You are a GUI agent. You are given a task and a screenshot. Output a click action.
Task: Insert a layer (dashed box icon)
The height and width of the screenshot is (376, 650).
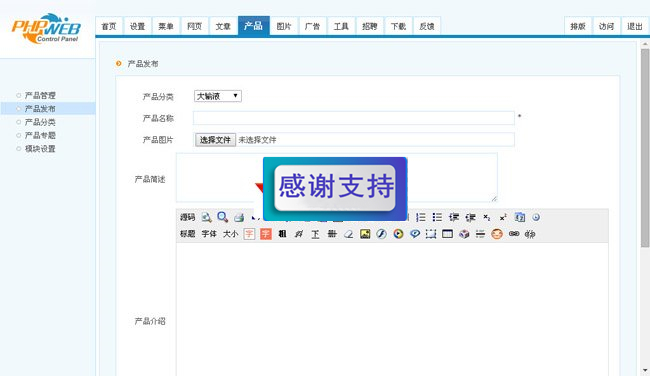431,234
